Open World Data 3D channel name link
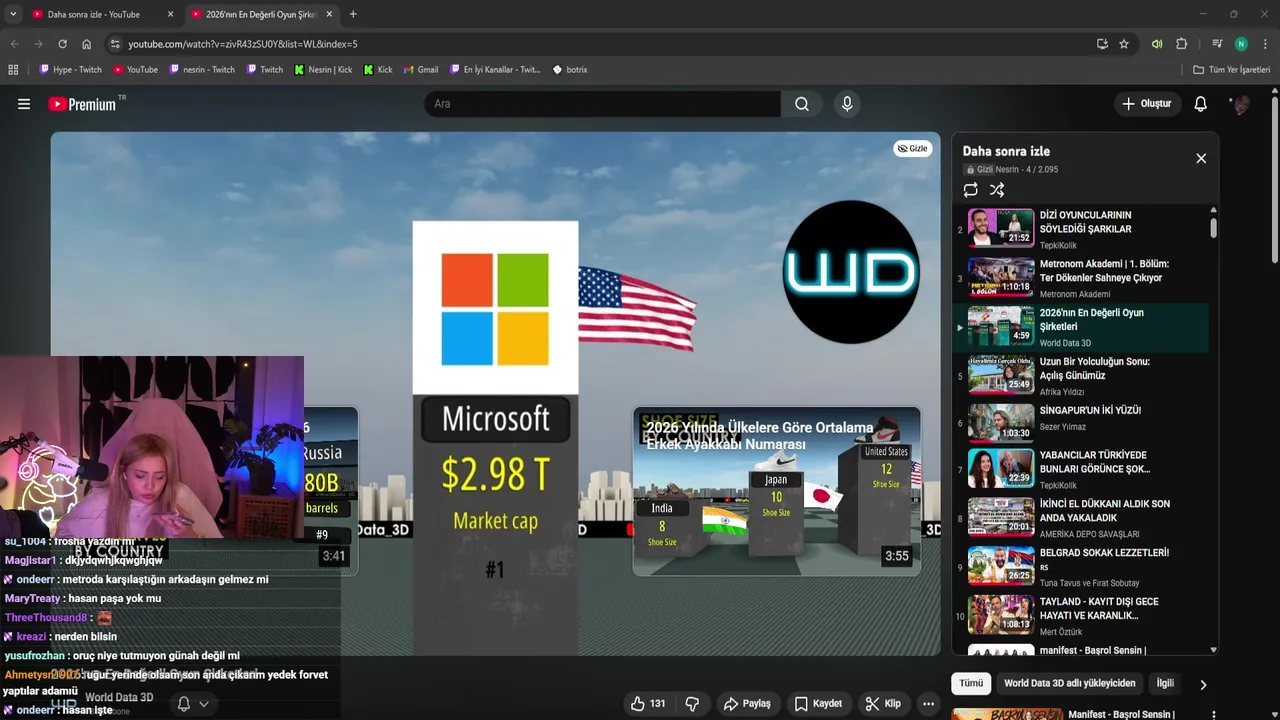Screen dimensions: 1280x720 pos(119,697)
